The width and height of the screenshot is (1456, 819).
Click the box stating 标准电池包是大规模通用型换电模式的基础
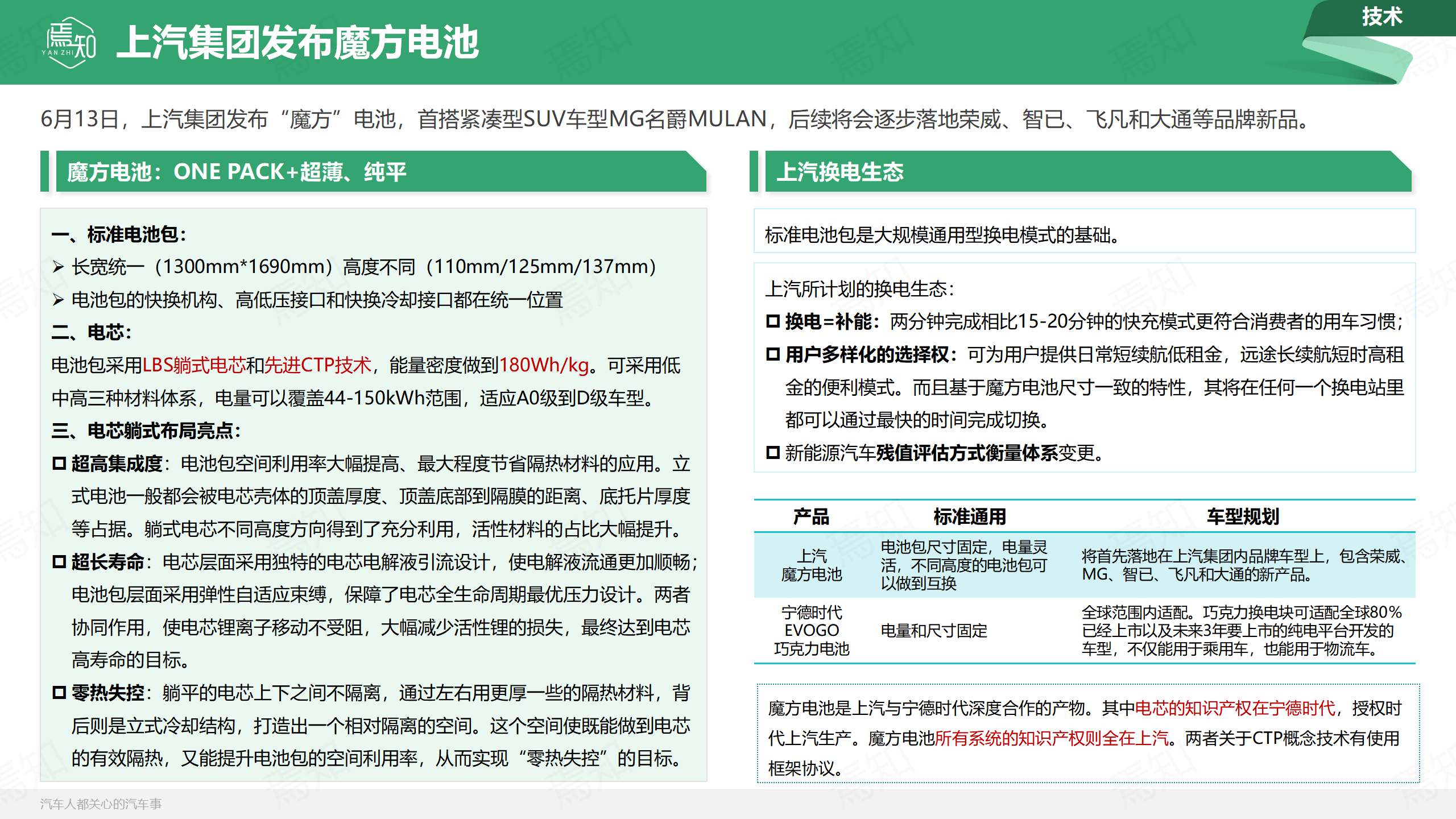pyautogui.click(x=1084, y=232)
